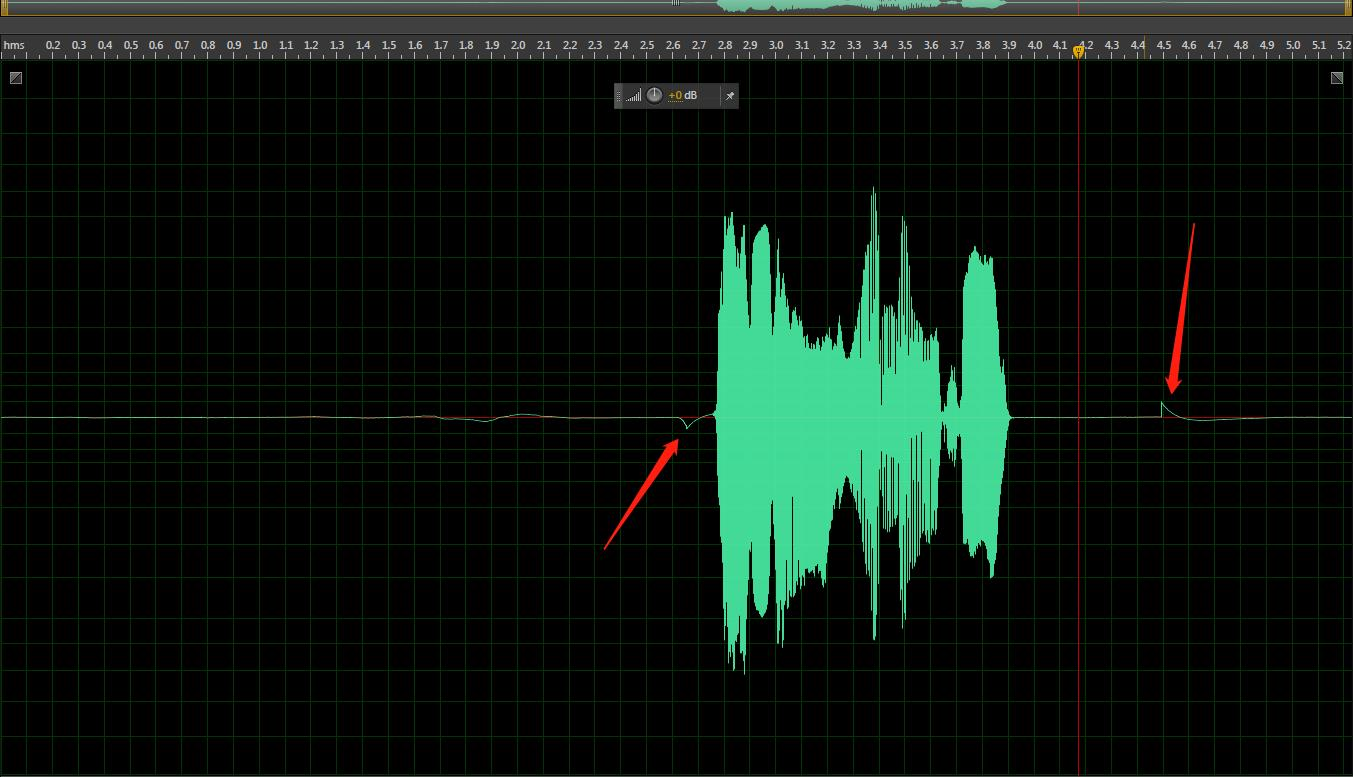
Task: Select the fade in handle icon
Action: tap(16, 78)
